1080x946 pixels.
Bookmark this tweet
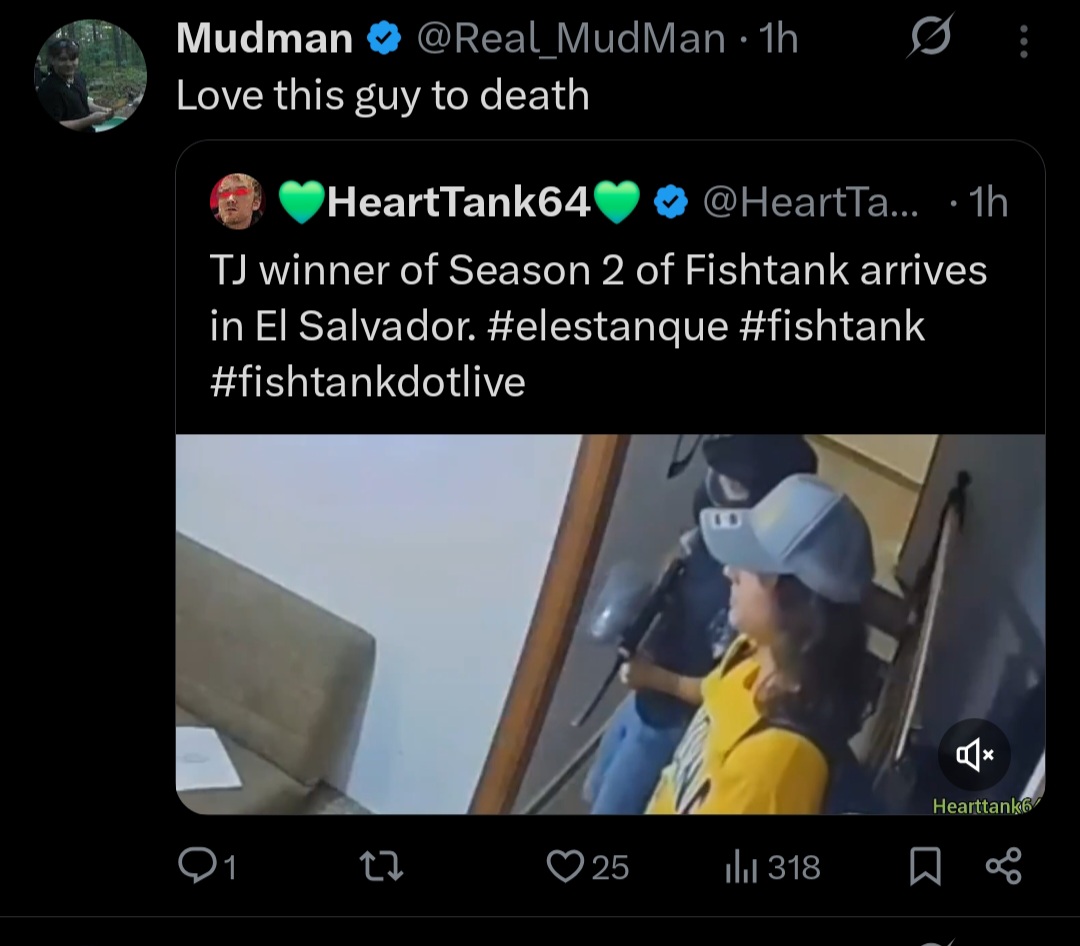click(925, 866)
